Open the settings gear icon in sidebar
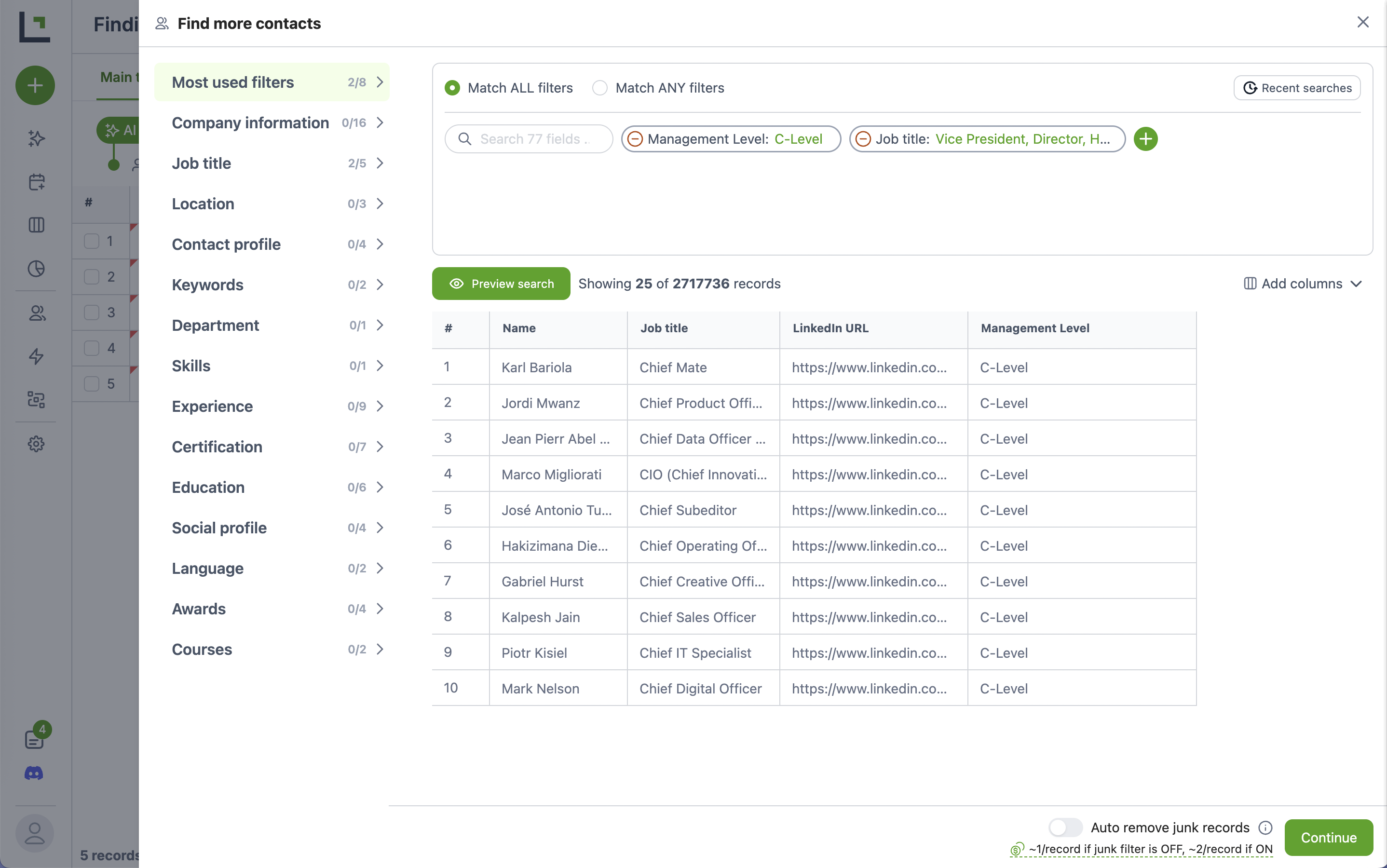Viewport: 1387px width, 868px height. (36, 444)
